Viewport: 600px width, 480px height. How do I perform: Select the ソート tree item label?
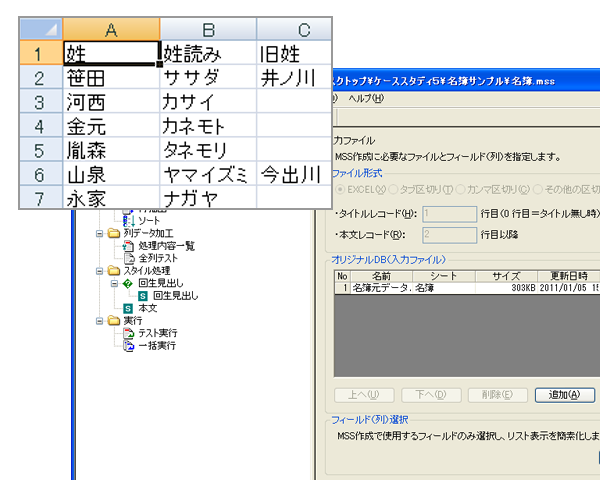click(149, 221)
